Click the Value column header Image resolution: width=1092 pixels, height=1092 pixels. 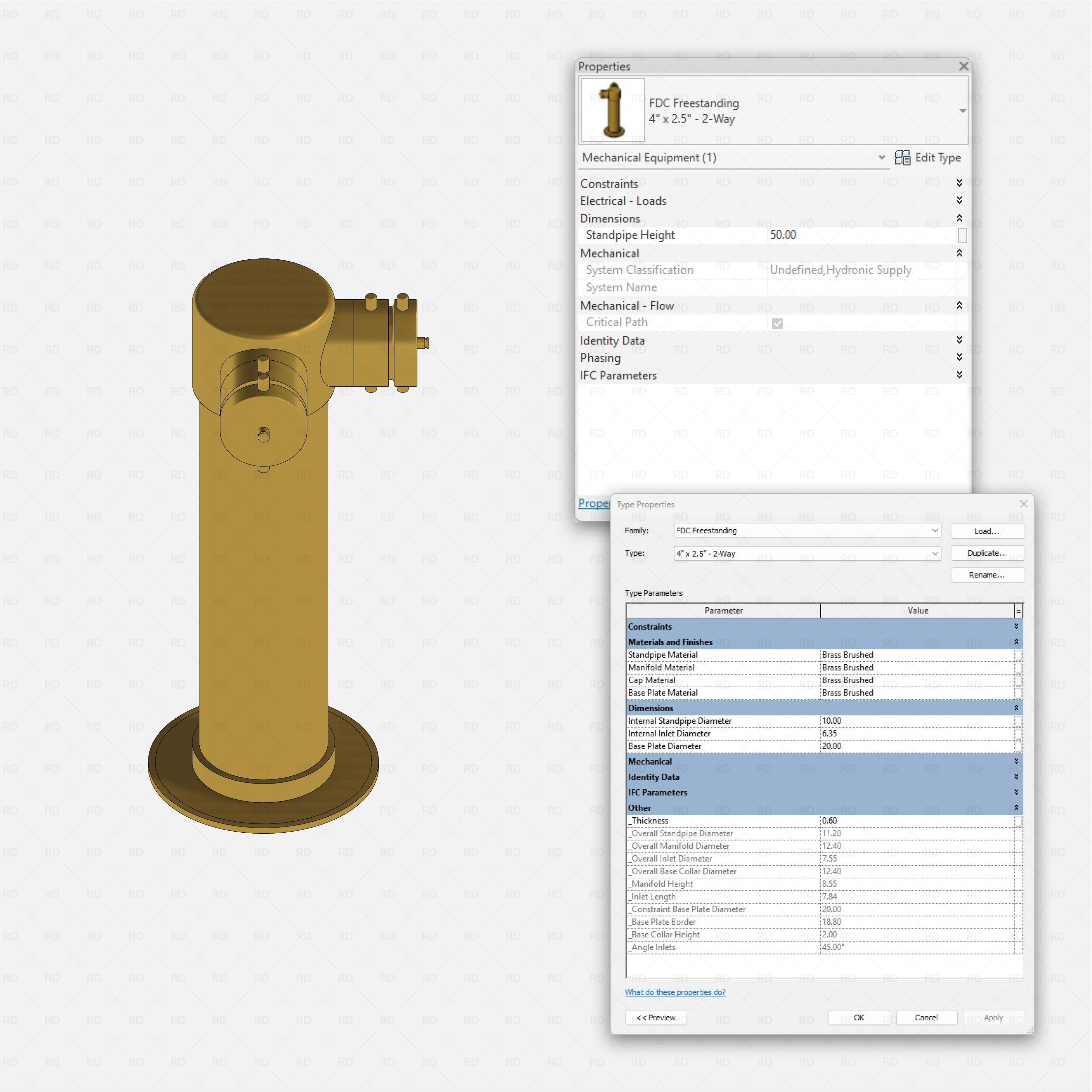[917, 610]
